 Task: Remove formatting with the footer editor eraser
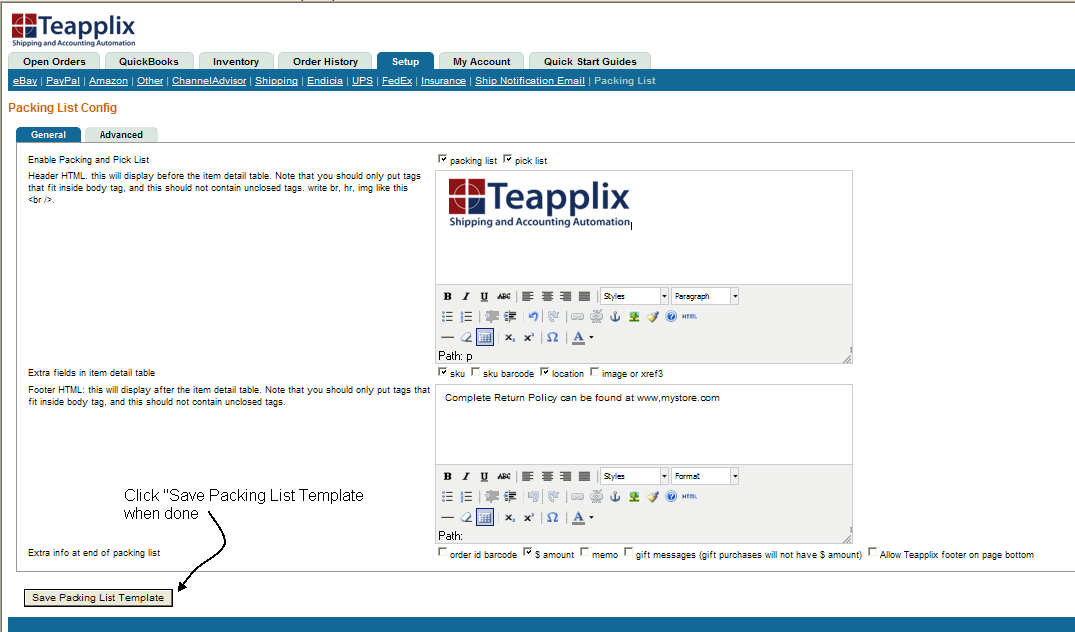[466, 518]
